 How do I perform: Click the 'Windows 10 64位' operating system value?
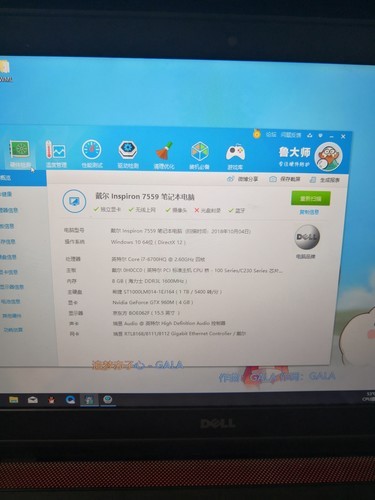148,242
